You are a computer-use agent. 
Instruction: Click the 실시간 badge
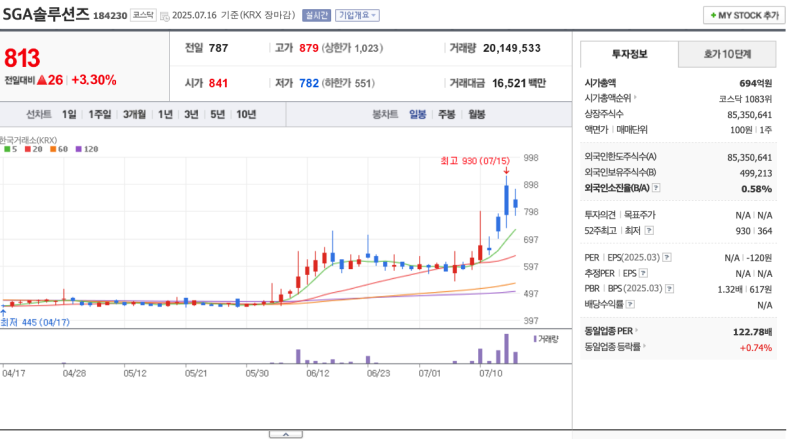click(316, 15)
